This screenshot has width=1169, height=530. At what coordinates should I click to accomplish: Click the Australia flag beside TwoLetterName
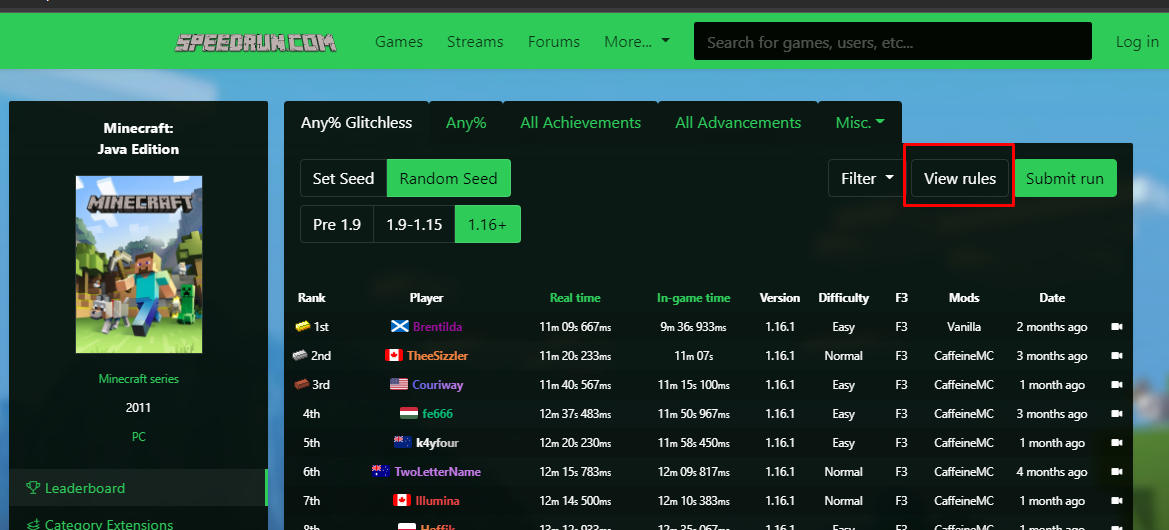[381, 472]
